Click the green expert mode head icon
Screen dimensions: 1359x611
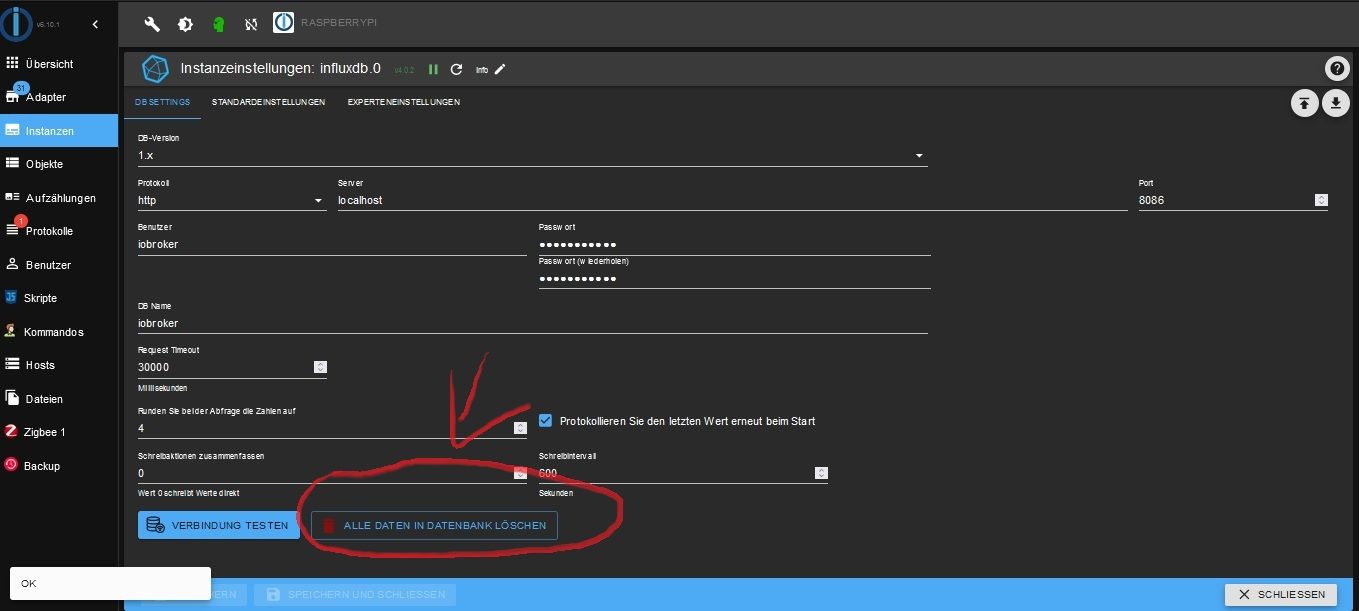click(x=218, y=24)
